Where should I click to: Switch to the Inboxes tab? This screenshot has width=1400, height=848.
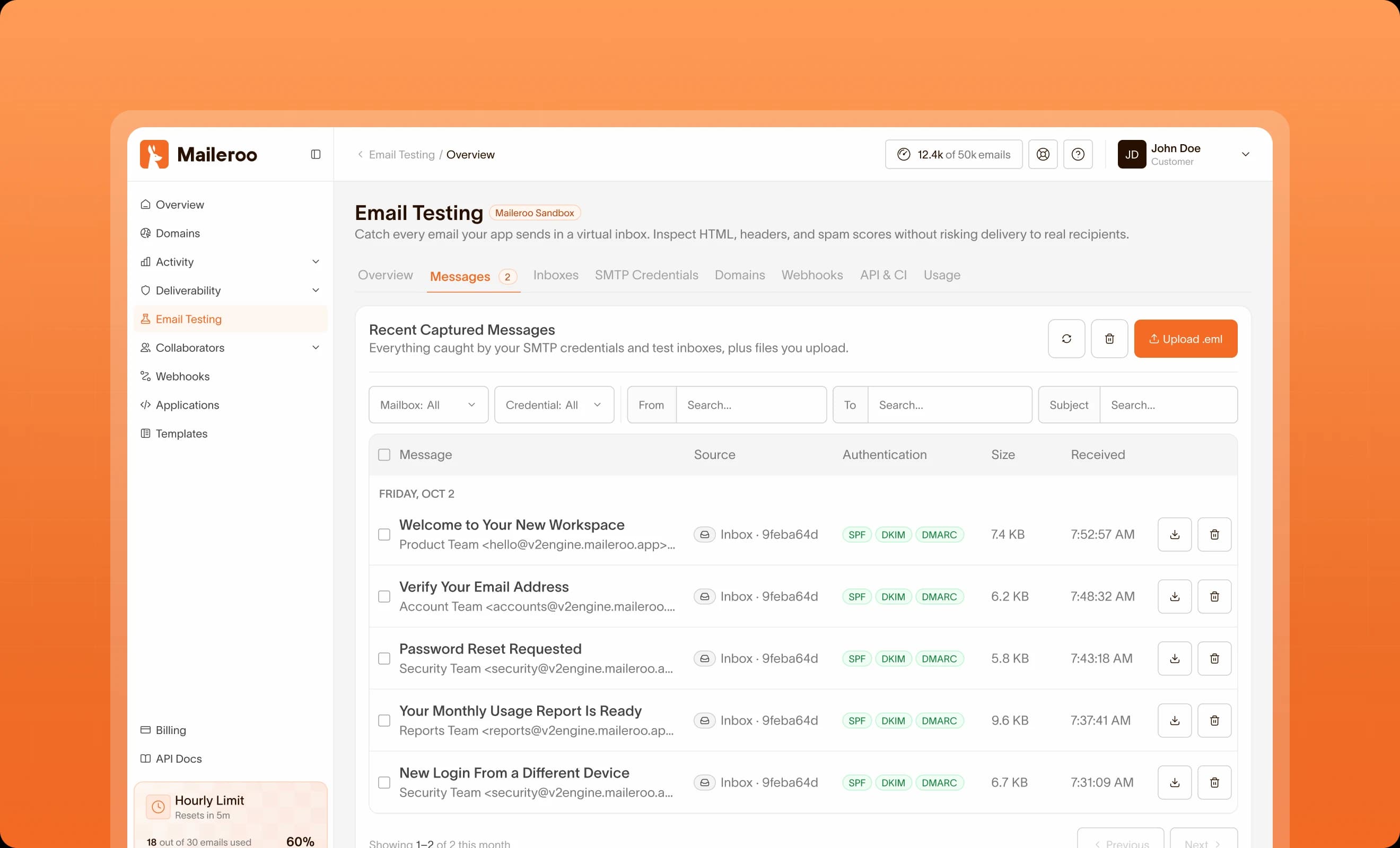tap(556, 275)
